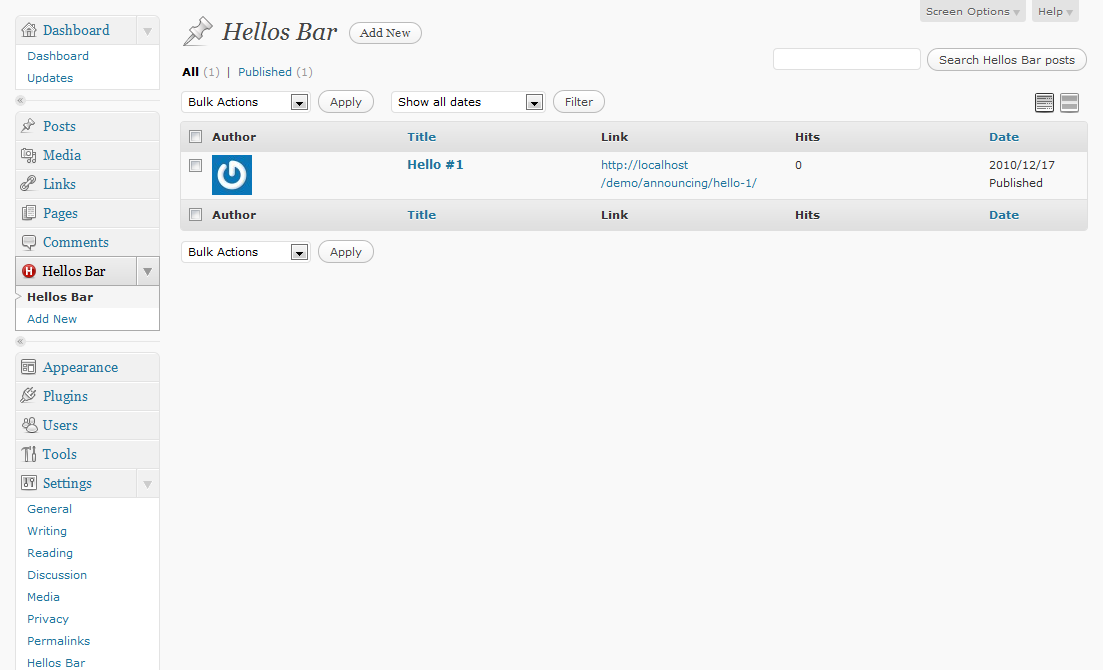1103x670 pixels.
Task: Open the bottom Bulk Actions dropdown
Action: pos(246,252)
